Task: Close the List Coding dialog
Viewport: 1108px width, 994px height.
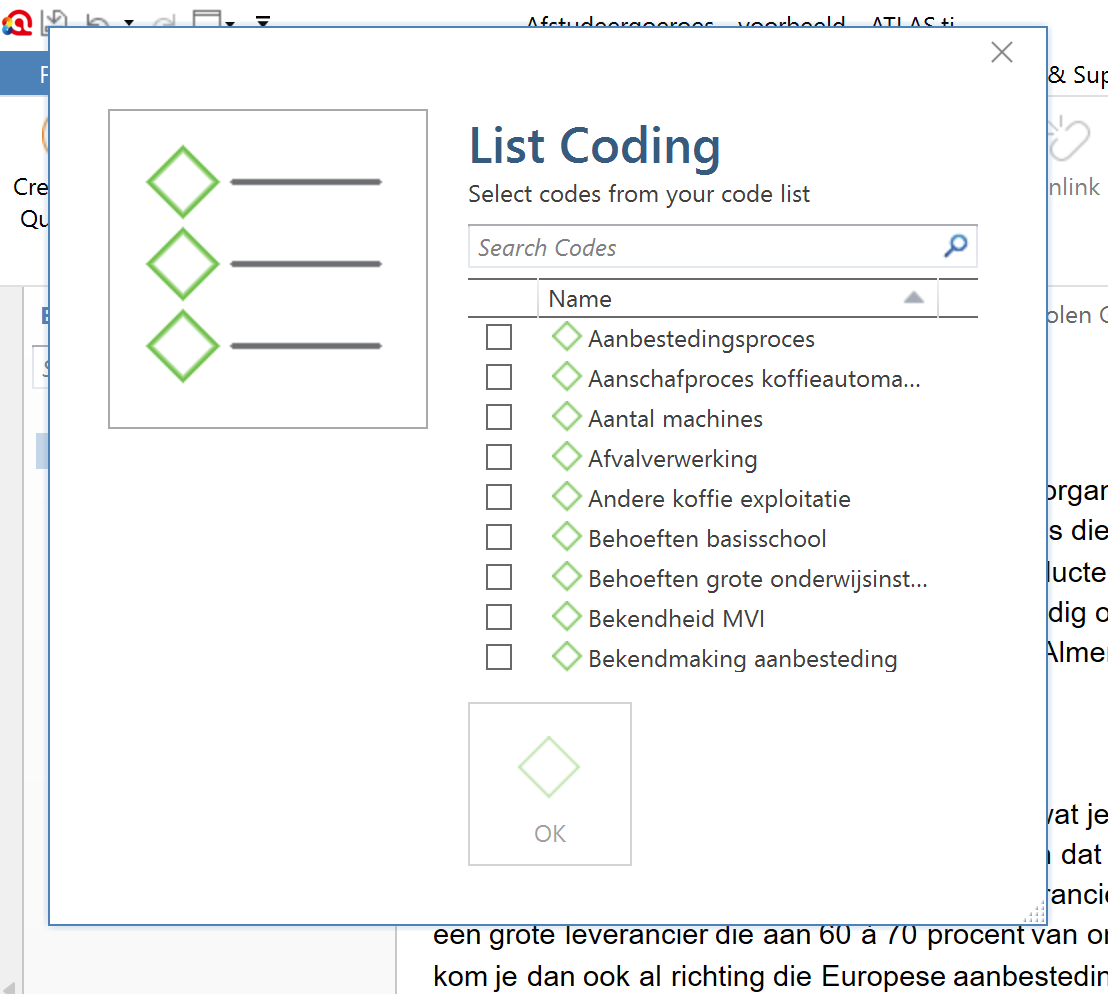Action: [1001, 53]
